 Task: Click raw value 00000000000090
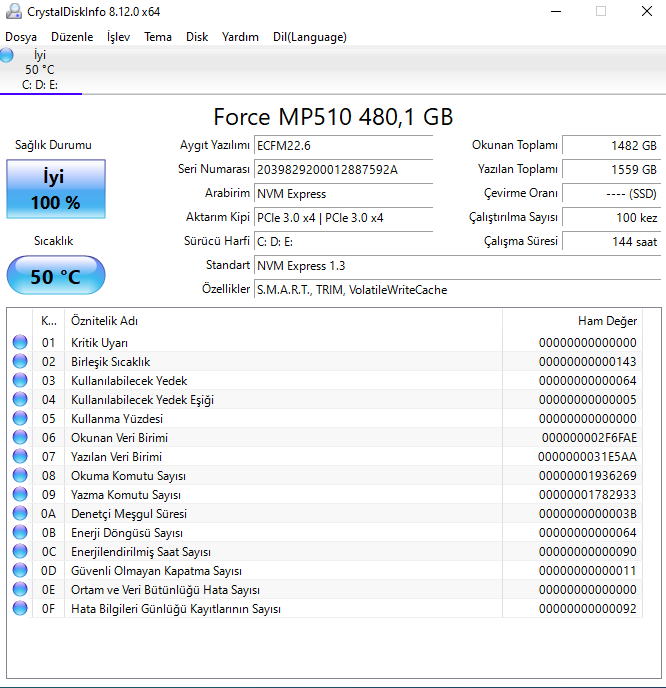[x=588, y=552]
